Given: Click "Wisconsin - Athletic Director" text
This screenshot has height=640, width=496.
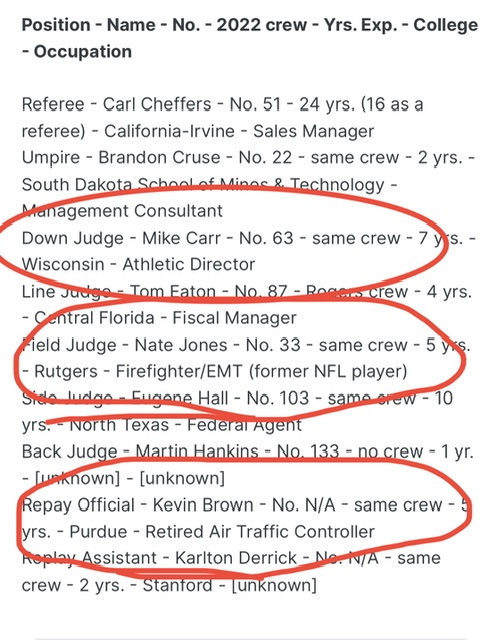Looking at the screenshot, I should [x=138, y=264].
